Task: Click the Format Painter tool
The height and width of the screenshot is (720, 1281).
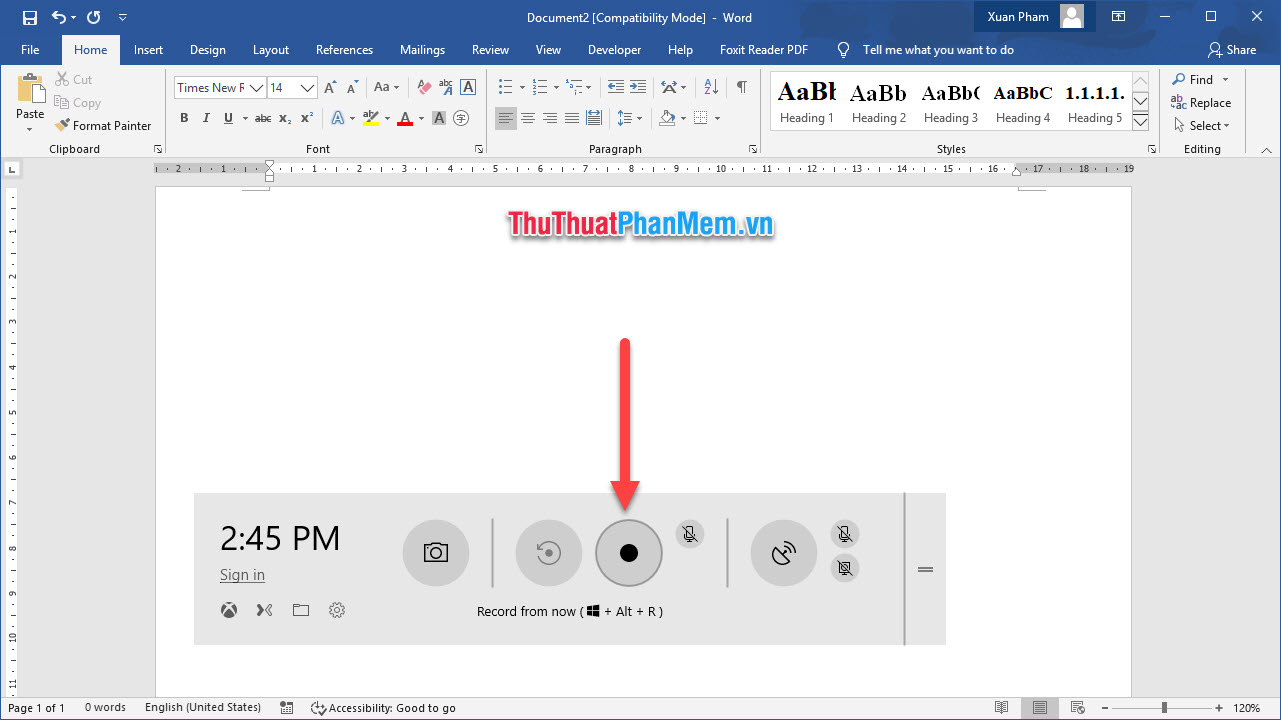Action: (104, 125)
